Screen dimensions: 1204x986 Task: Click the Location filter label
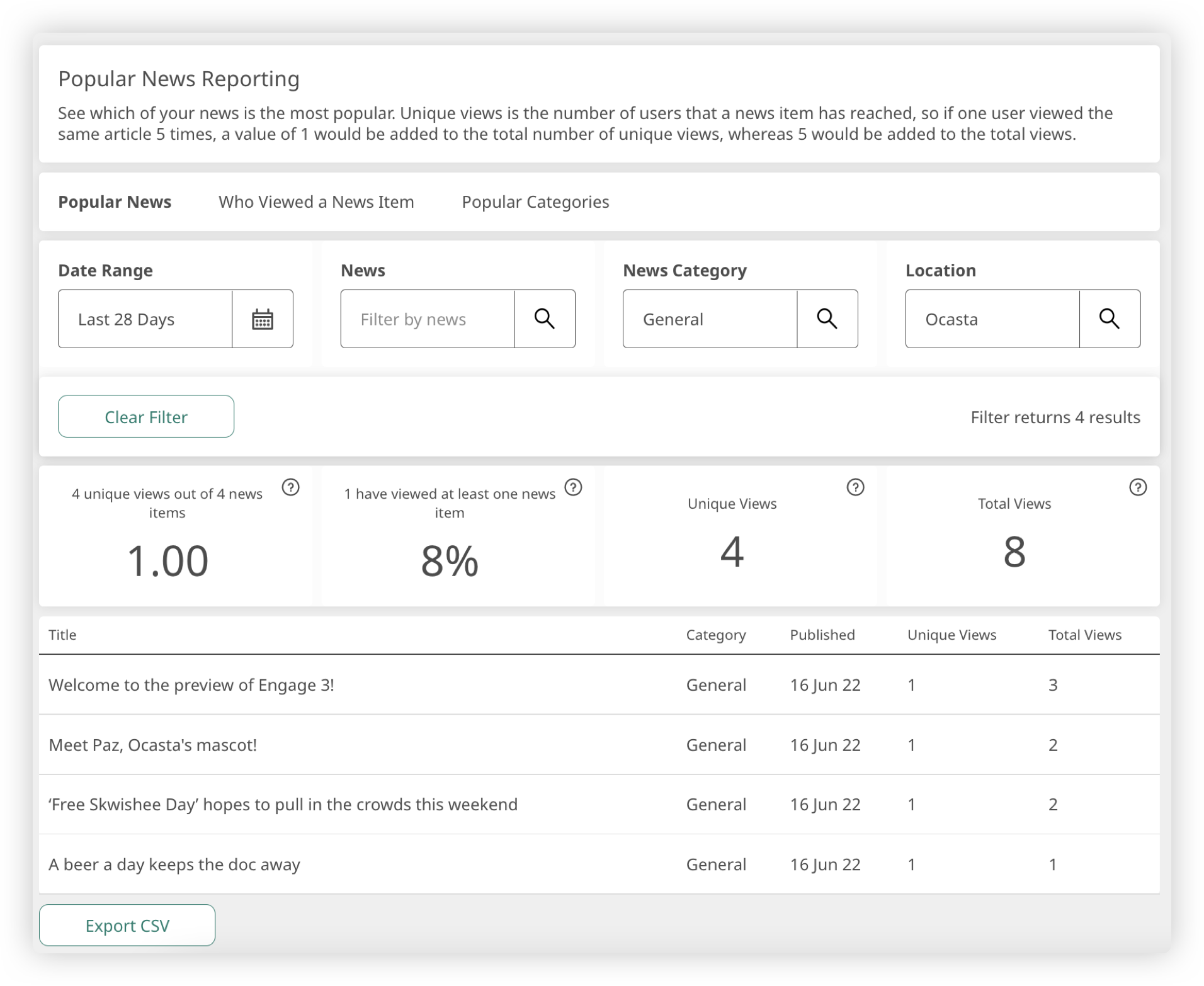click(941, 271)
